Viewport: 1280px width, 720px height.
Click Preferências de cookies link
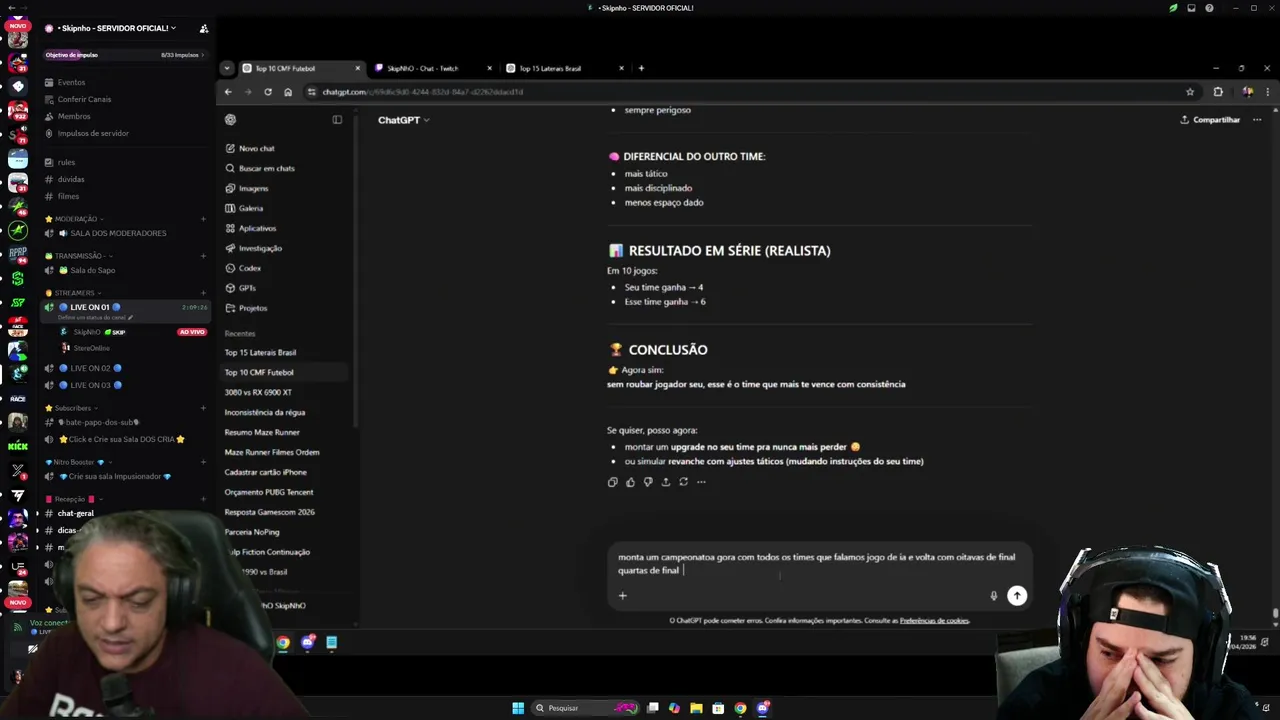click(x=934, y=621)
